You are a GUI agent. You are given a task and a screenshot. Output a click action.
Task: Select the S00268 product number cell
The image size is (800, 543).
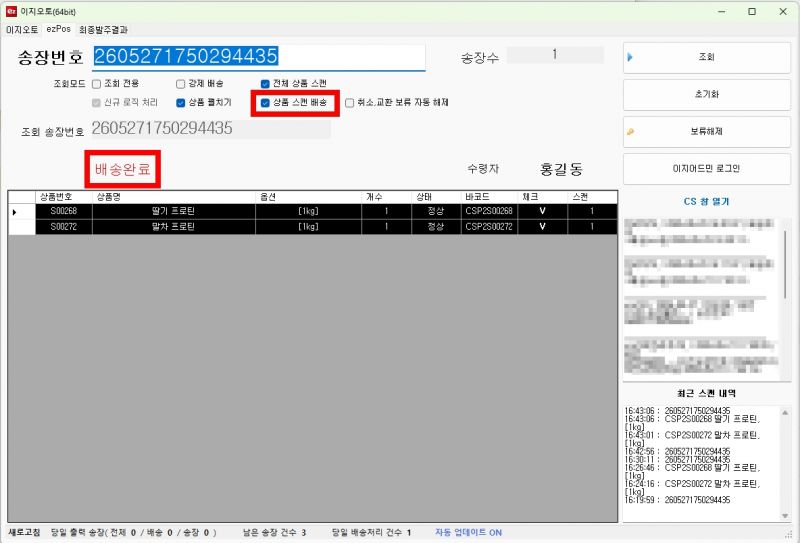64,211
